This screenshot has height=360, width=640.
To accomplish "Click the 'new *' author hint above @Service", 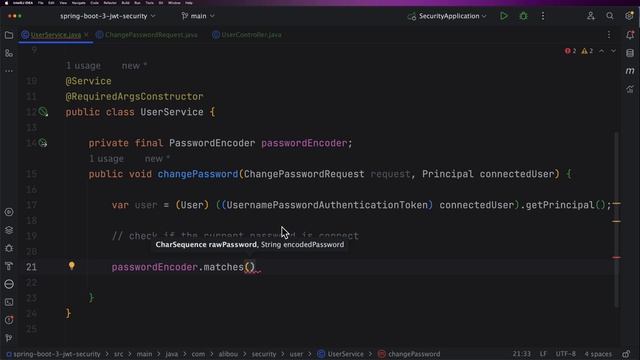I will pos(134,66).
